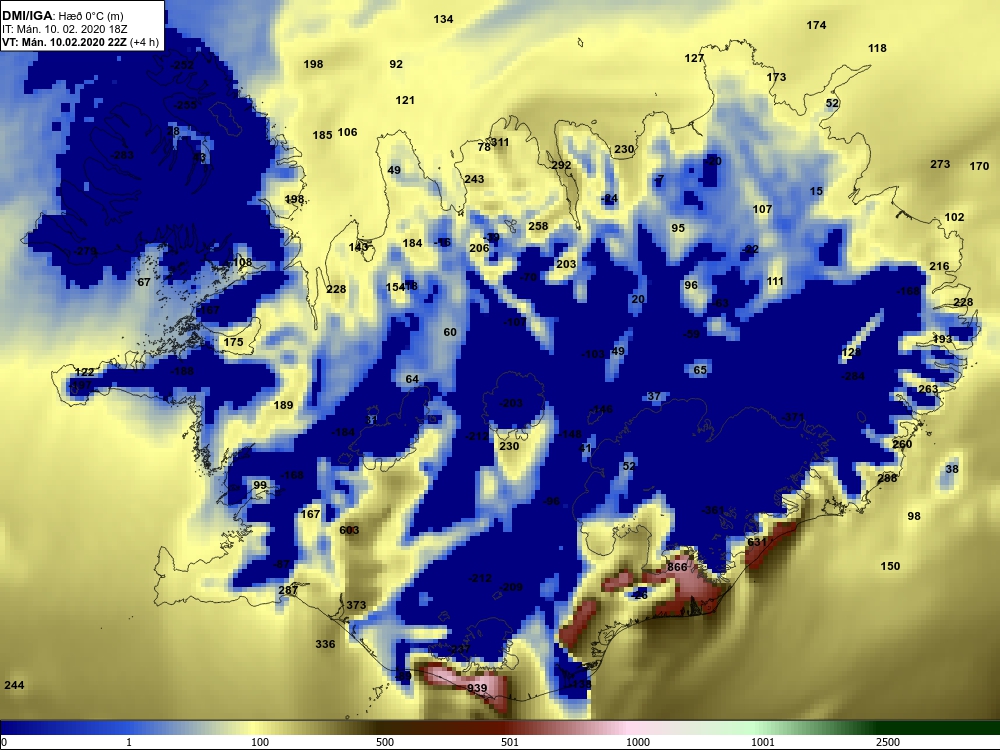The width and height of the screenshot is (1000, 750).
Task: Click the map value 106
Action: point(348,132)
